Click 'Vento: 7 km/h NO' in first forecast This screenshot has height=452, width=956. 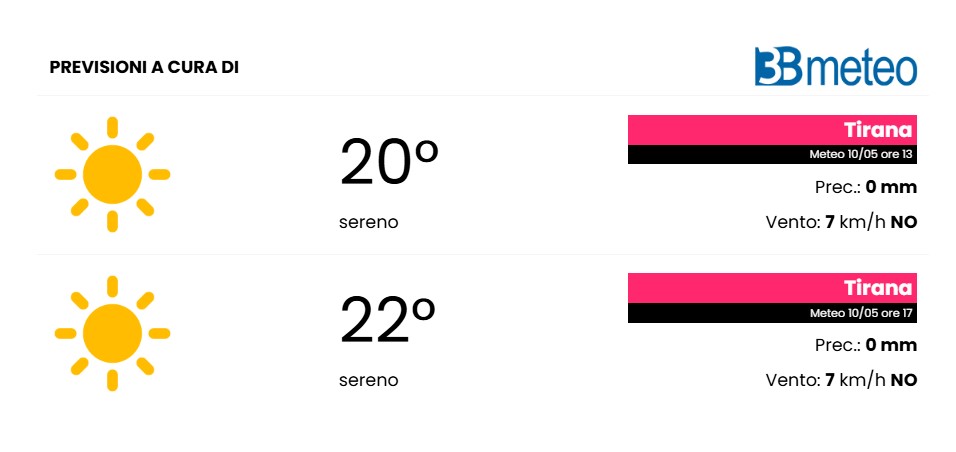pyautogui.click(x=841, y=223)
